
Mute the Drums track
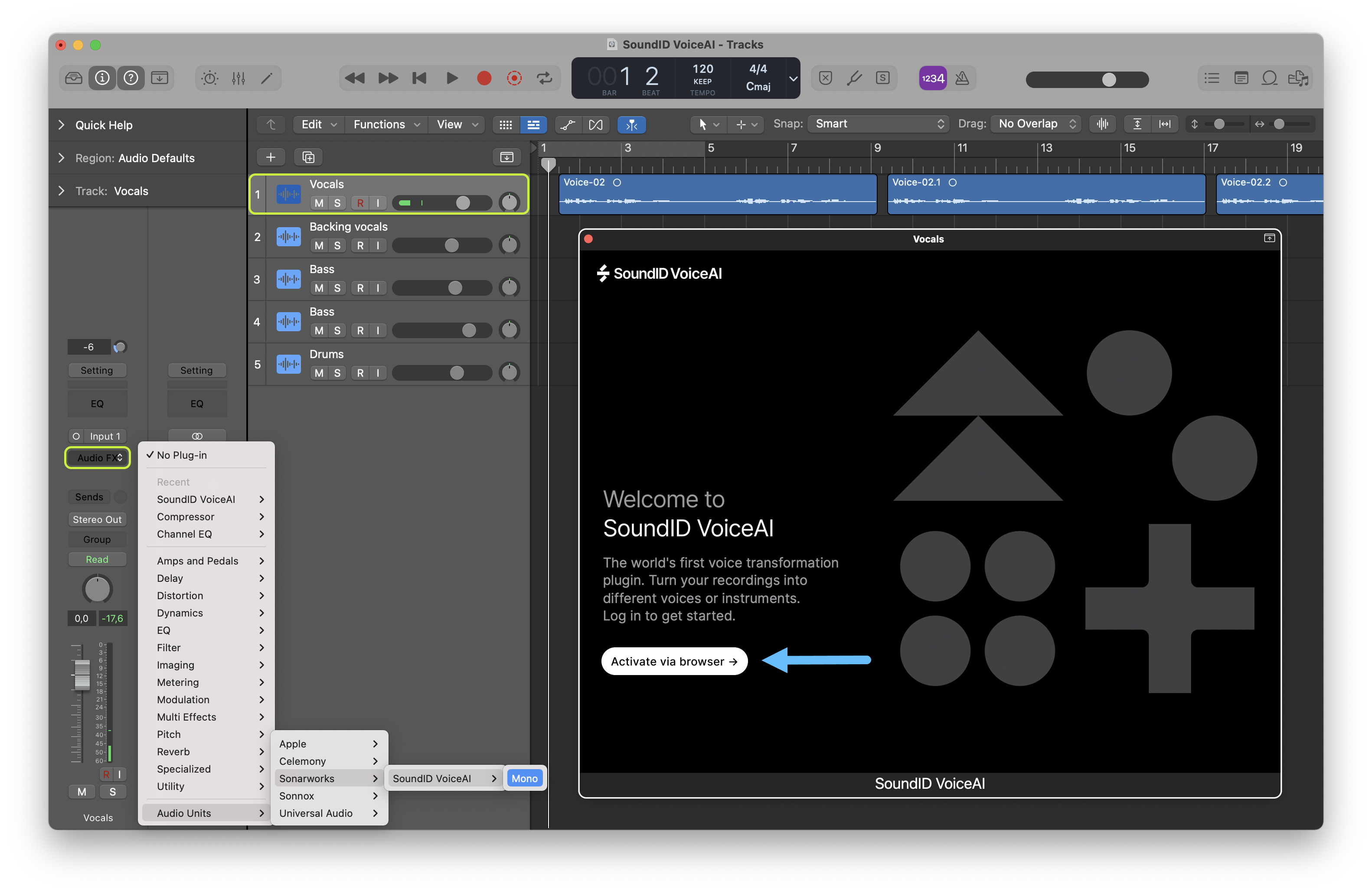pos(319,373)
